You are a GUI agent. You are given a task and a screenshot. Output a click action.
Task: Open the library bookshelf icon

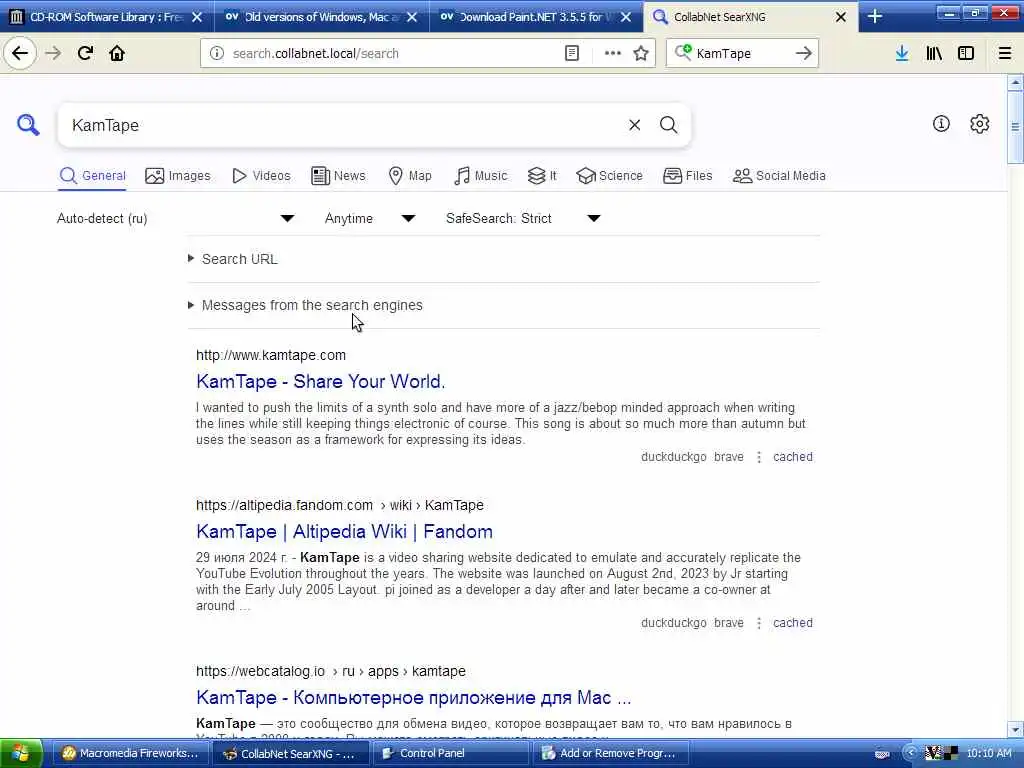(x=934, y=54)
